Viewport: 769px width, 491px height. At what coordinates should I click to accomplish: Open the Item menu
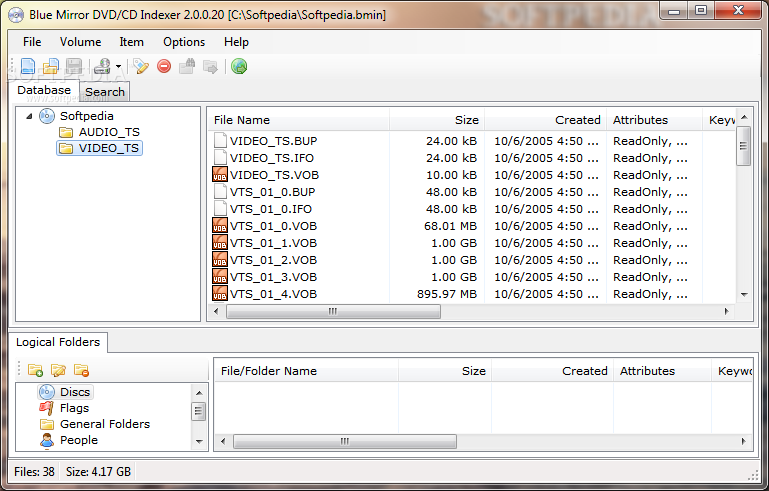tap(131, 42)
